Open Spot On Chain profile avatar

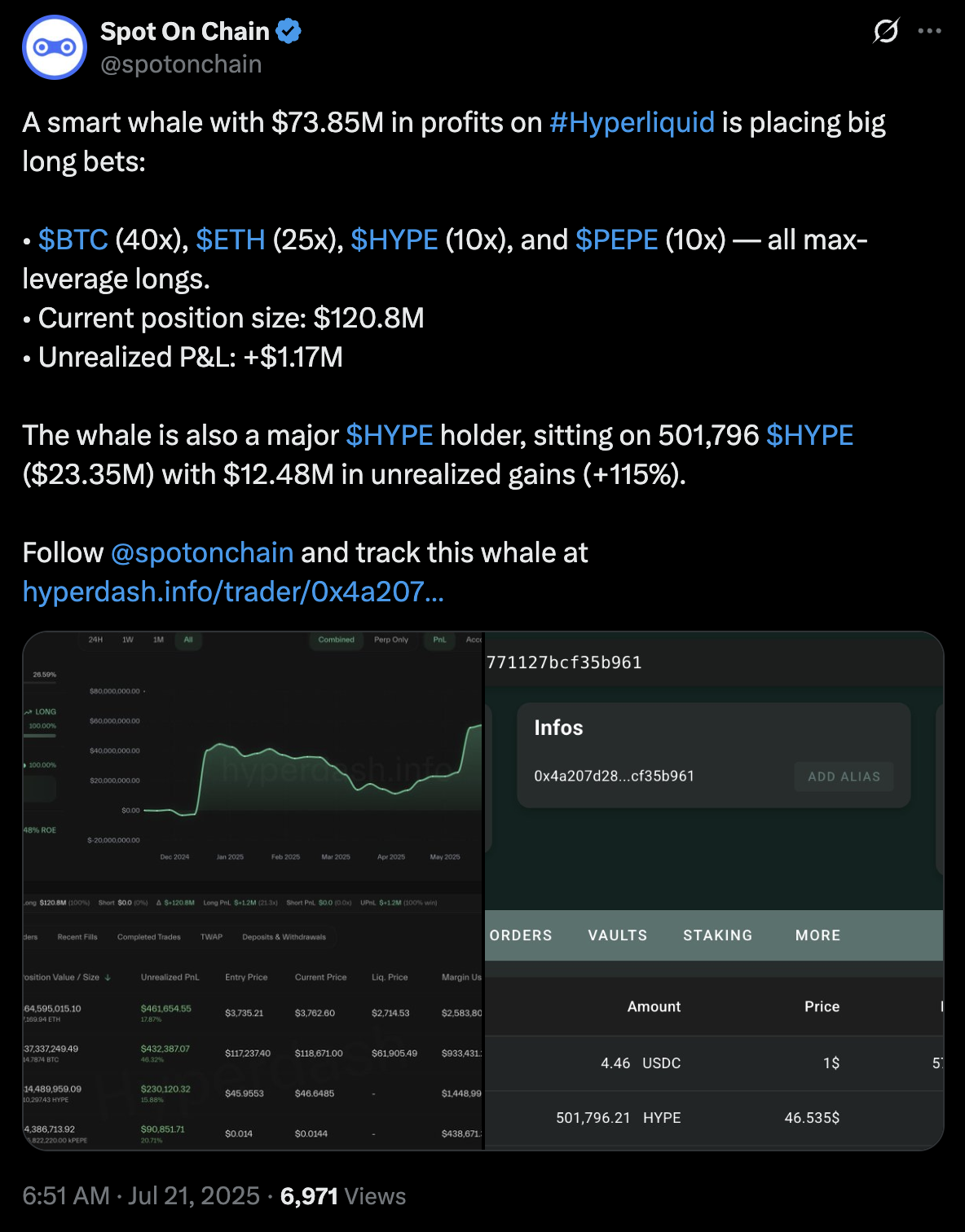tap(55, 47)
